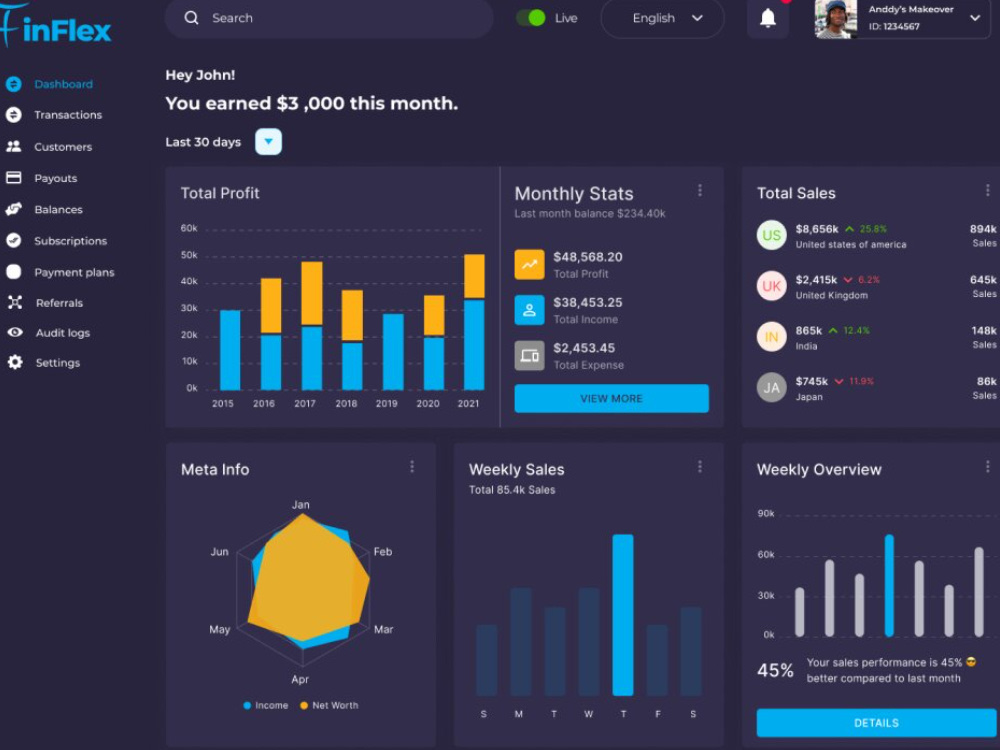This screenshot has width=1000, height=750.
Task: Open Monthly Stats three-dot menu
Action: coord(700,190)
